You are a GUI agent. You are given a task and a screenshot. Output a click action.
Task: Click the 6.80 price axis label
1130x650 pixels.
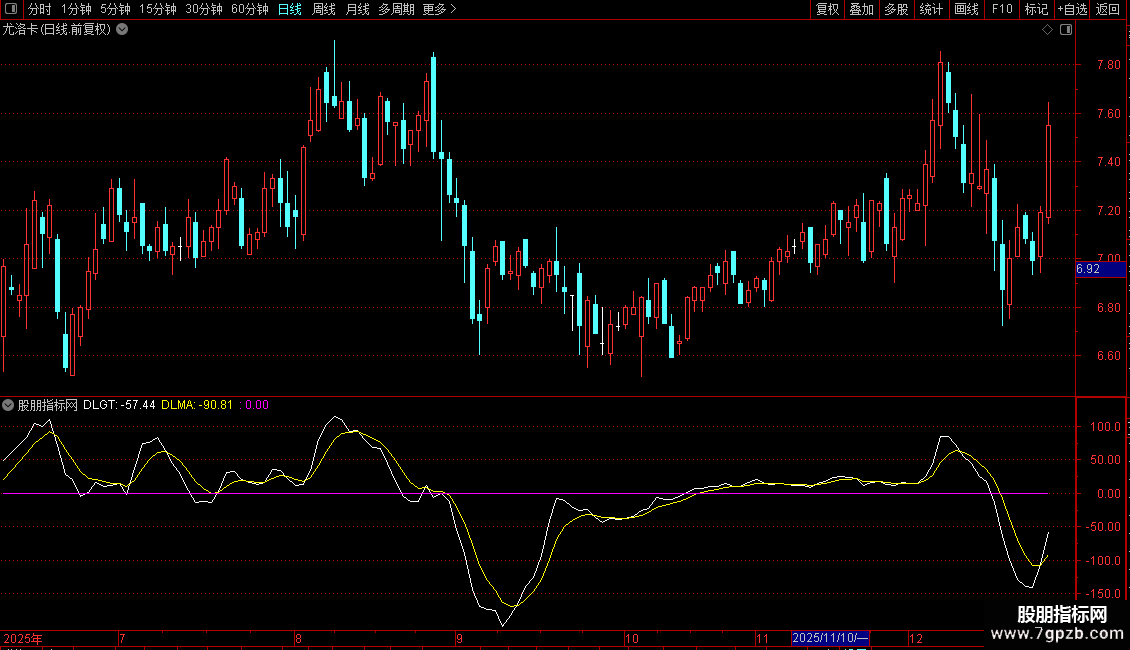(x=1108, y=308)
